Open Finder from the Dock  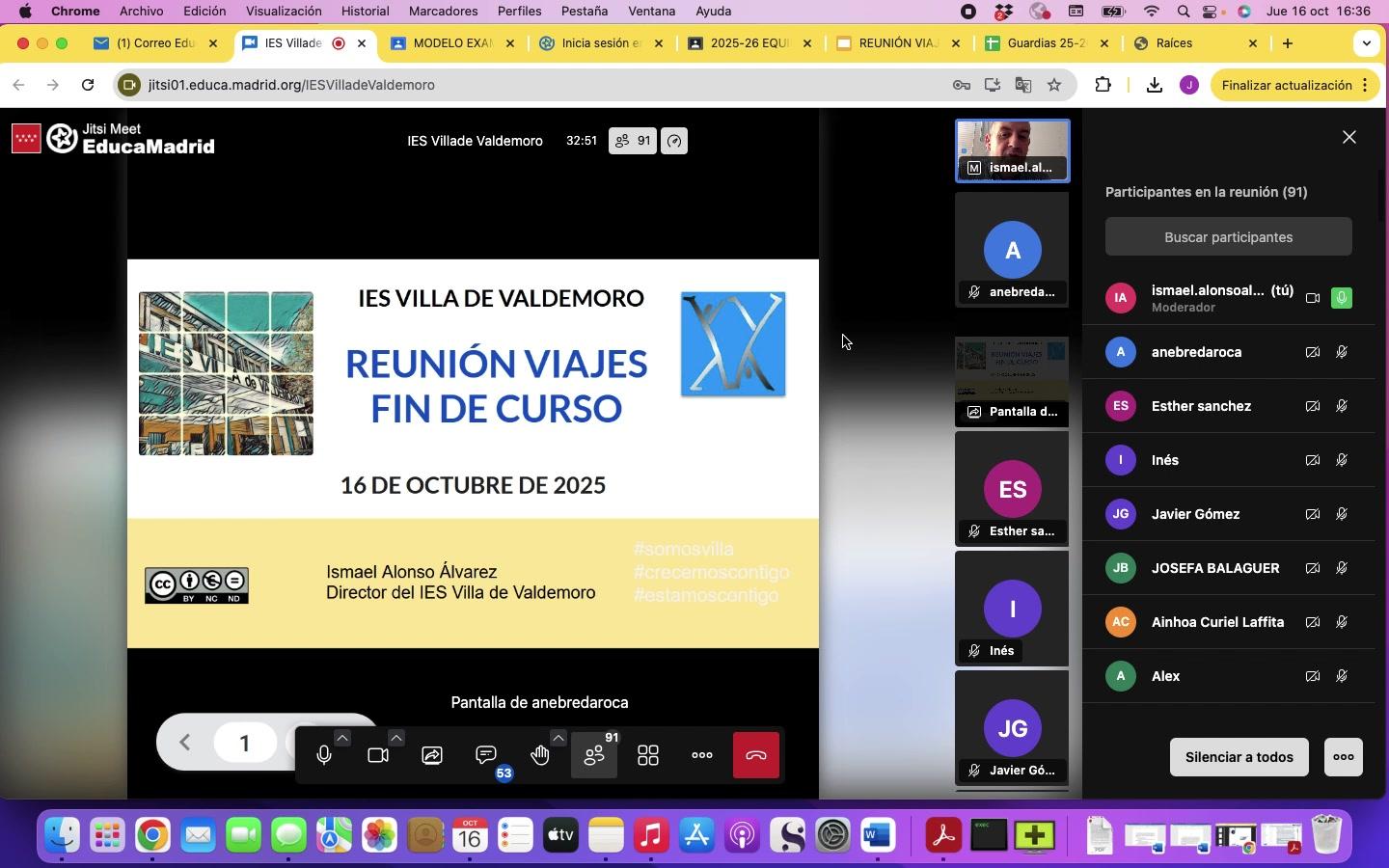(x=63, y=835)
